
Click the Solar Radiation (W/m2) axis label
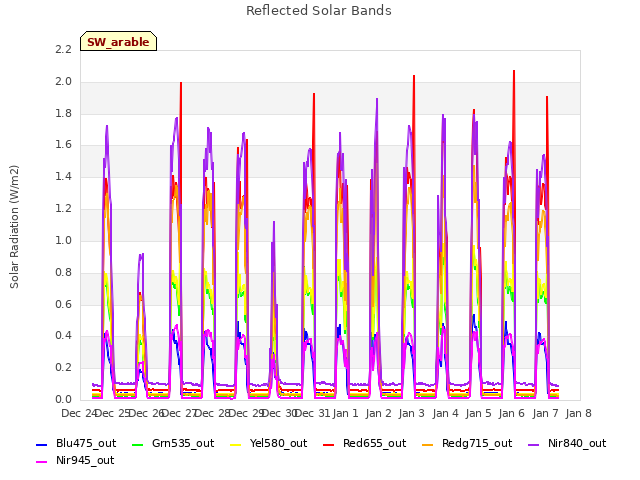(x=14, y=227)
